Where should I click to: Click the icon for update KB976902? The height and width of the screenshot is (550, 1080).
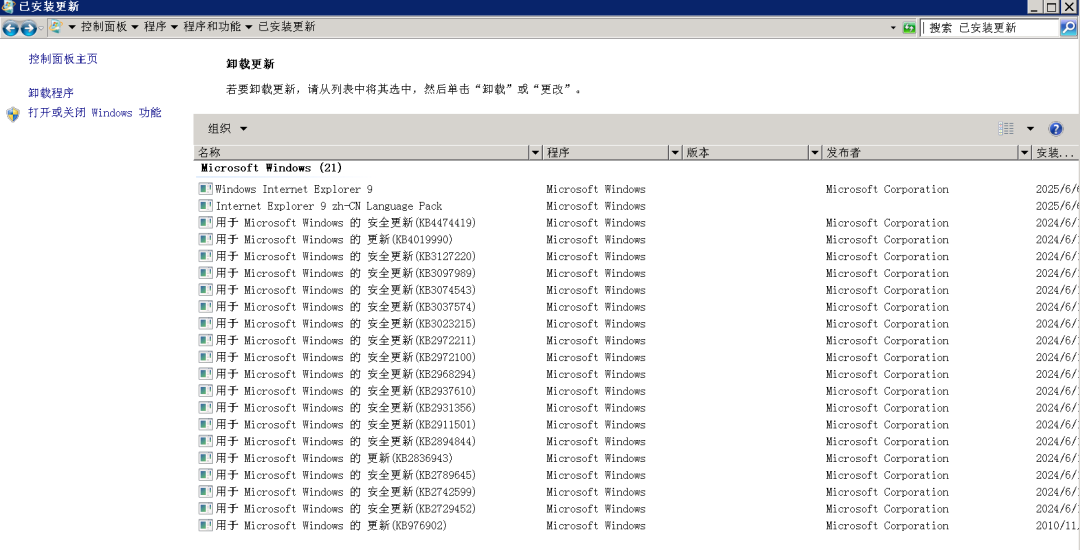(x=205, y=525)
